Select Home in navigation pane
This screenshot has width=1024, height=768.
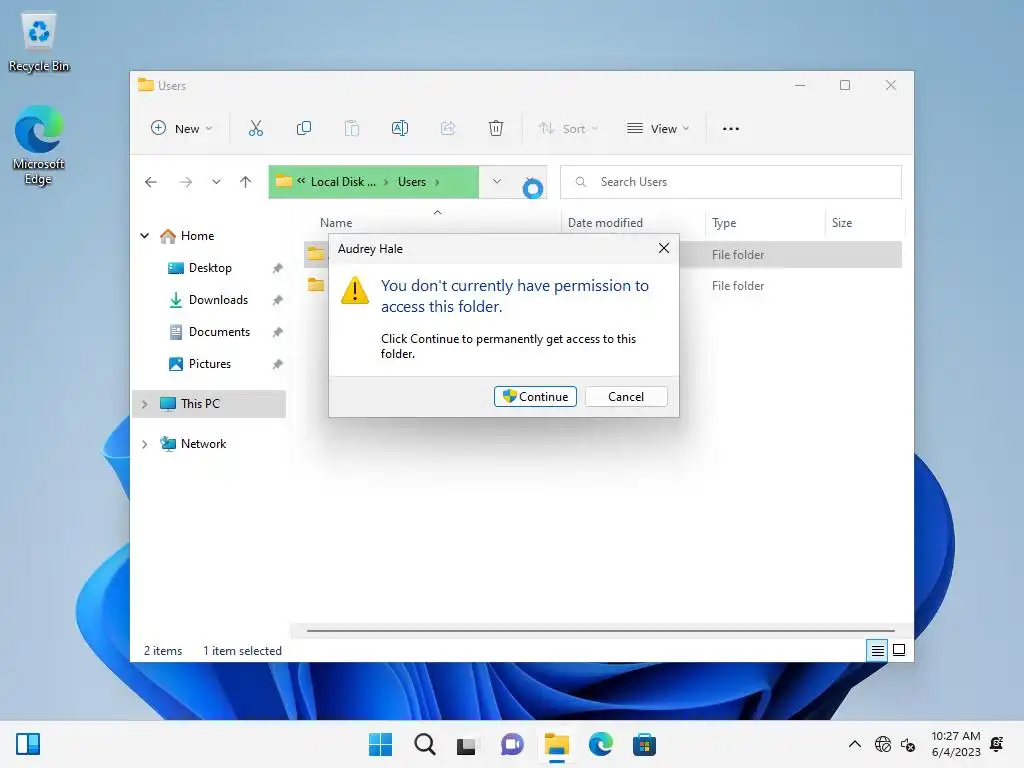click(197, 236)
